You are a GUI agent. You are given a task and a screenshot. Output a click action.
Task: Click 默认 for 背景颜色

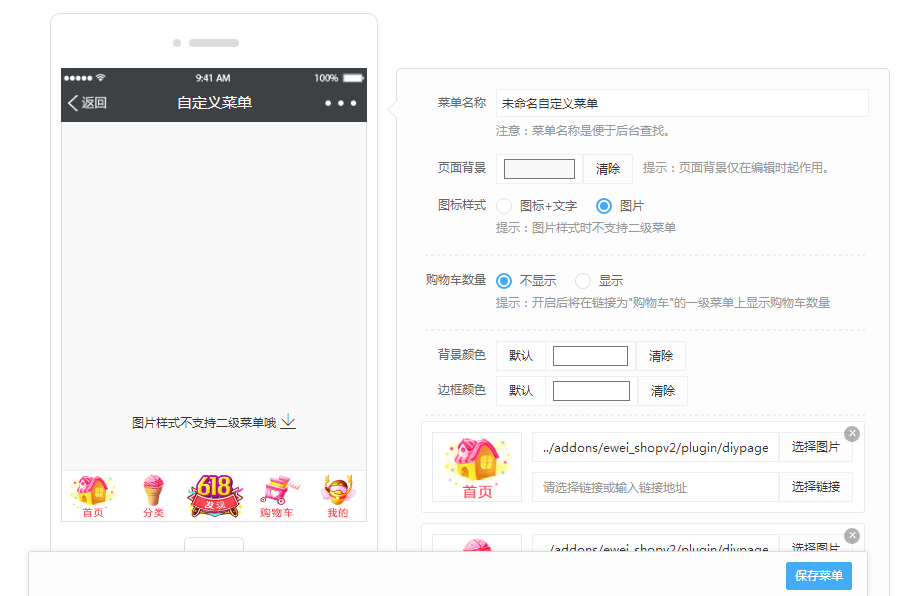[x=521, y=356]
